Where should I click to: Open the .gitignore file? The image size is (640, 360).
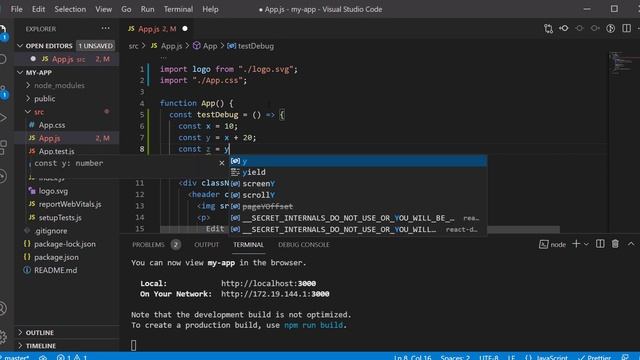[x=51, y=231]
